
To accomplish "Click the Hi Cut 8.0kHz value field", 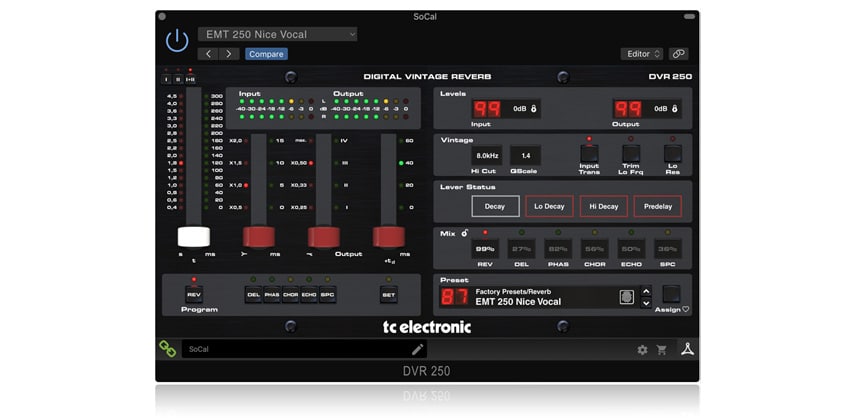I will click(487, 155).
